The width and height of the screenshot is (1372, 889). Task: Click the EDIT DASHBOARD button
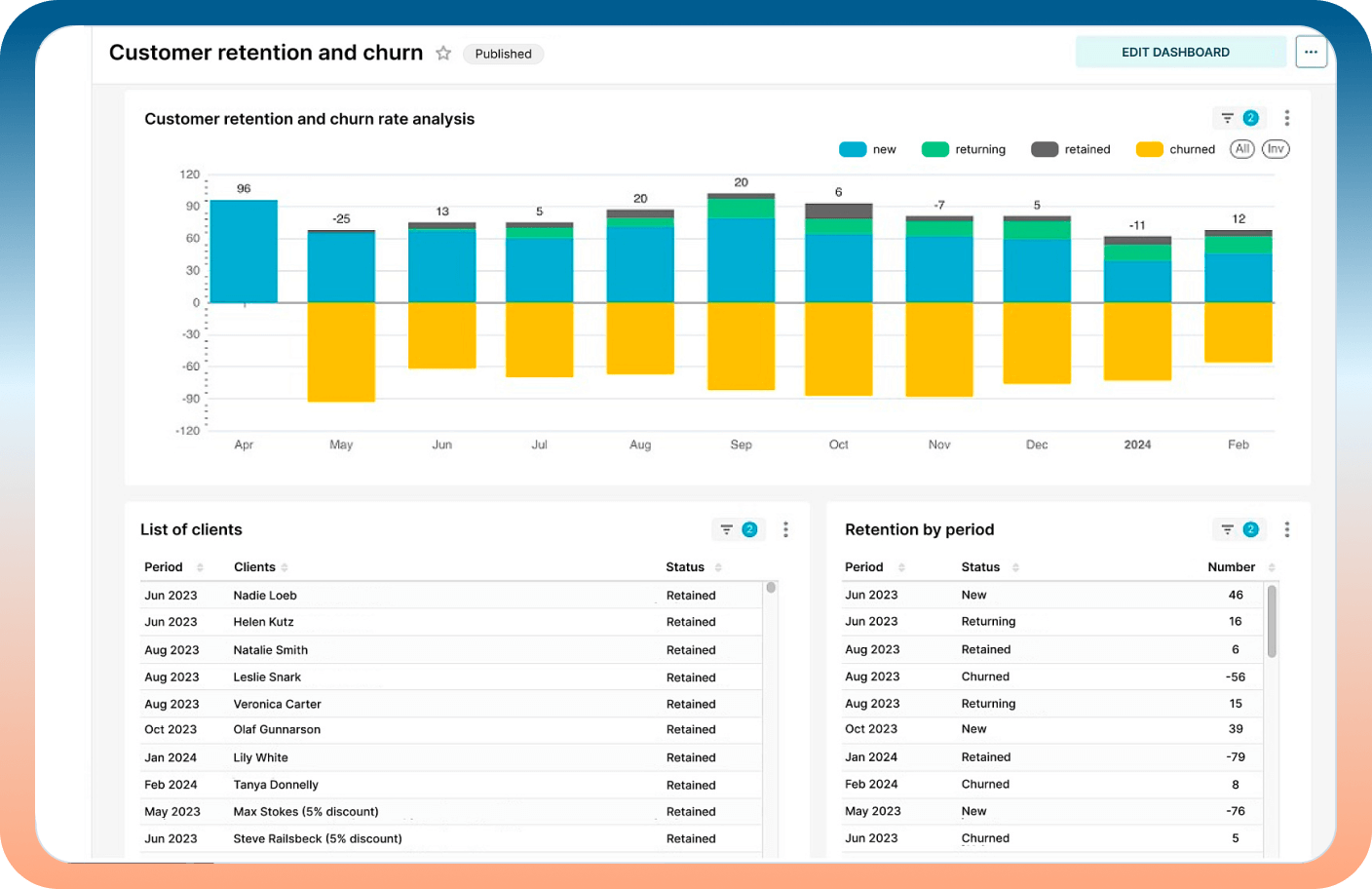coord(1175,53)
